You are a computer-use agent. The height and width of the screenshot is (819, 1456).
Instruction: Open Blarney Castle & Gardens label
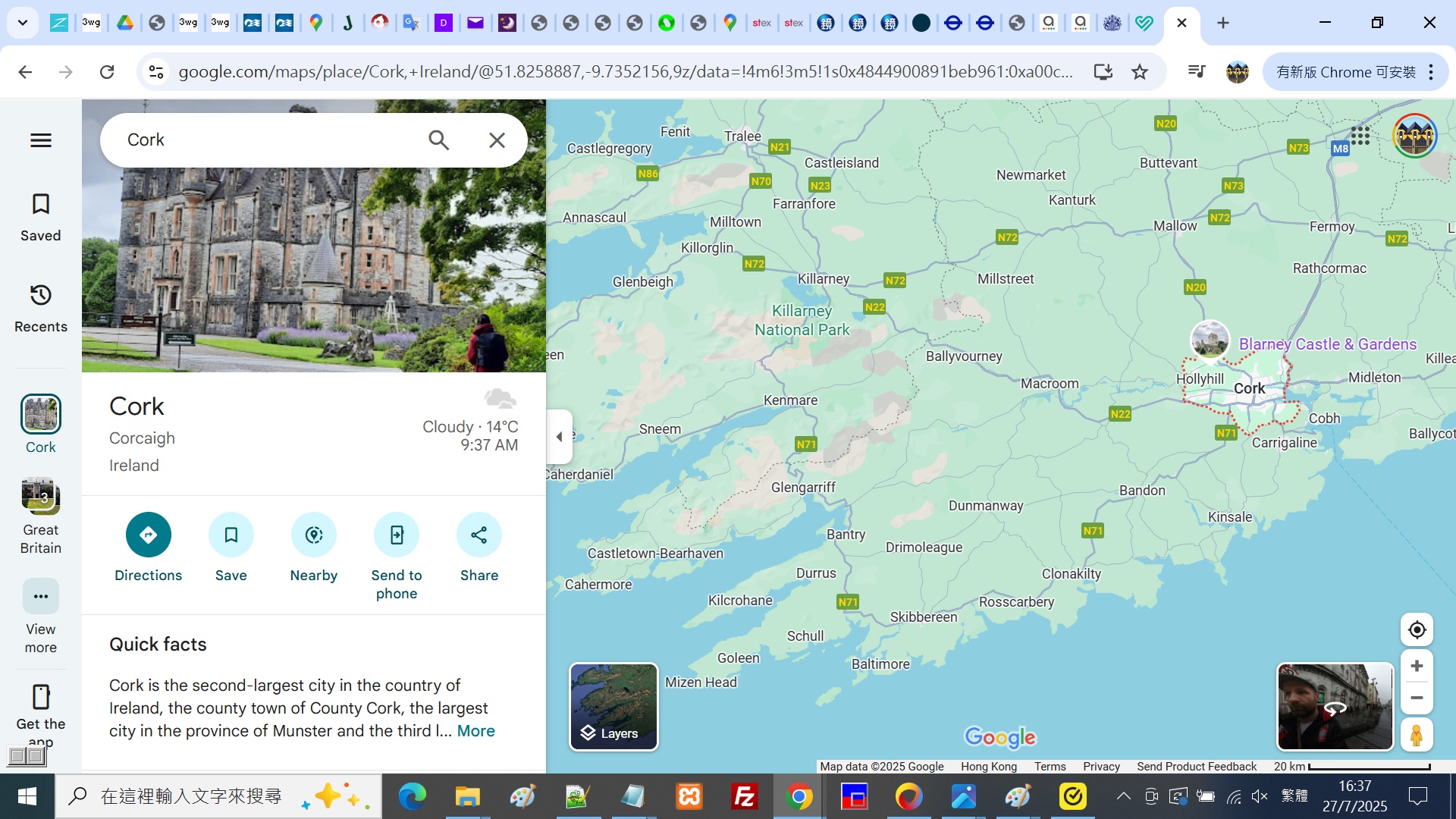(1327, 344)
